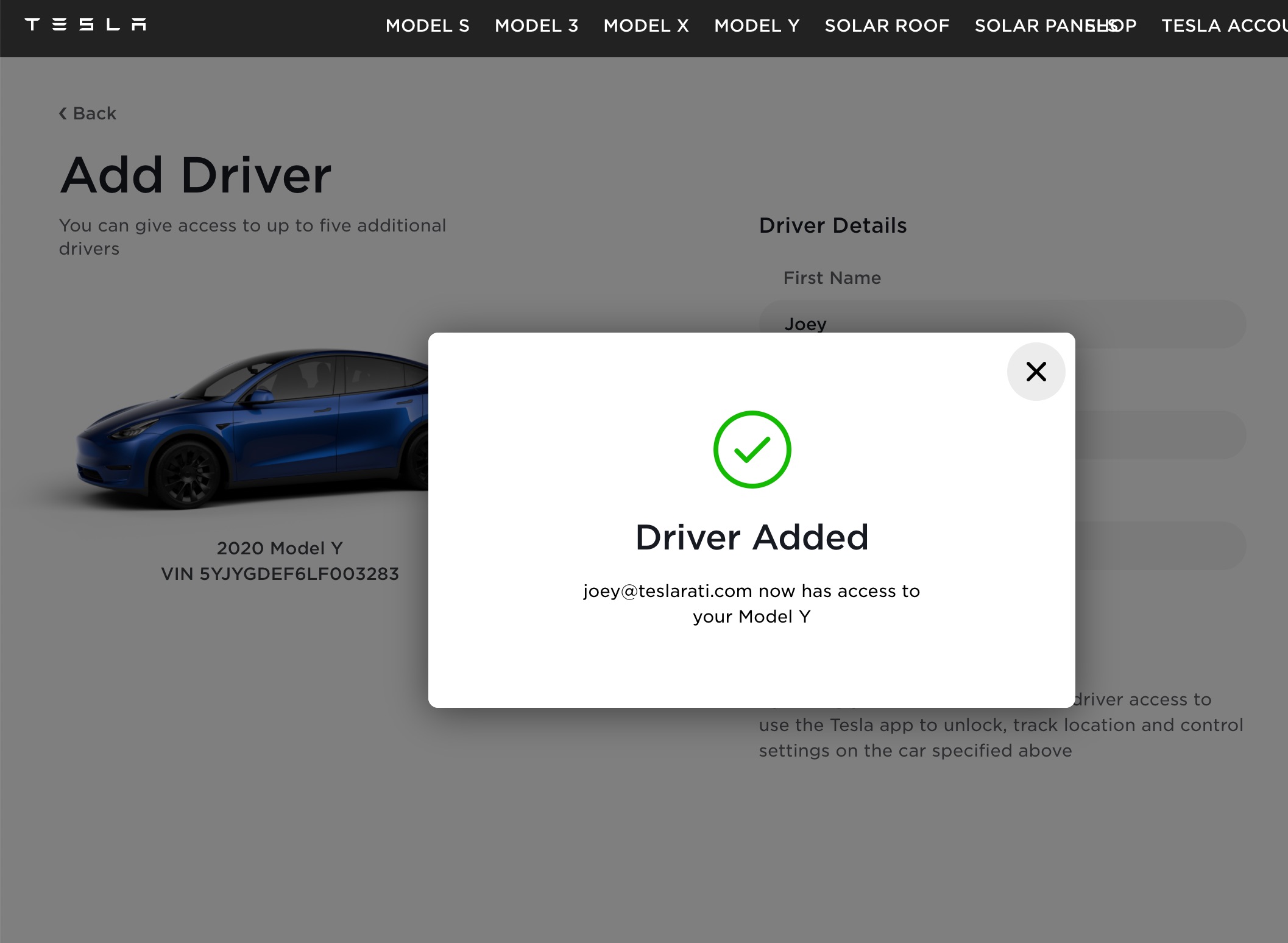Go back using the Back link
The image size is (1288, 943).
[x=88, y=113]
